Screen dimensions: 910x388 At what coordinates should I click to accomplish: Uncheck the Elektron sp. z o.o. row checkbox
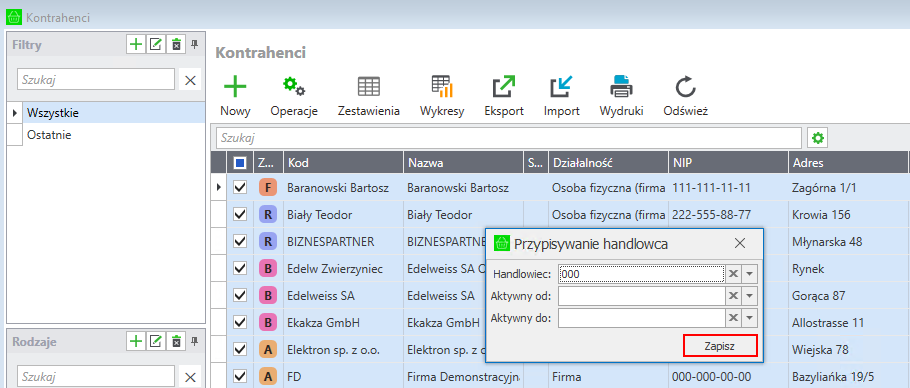(240, 349)
